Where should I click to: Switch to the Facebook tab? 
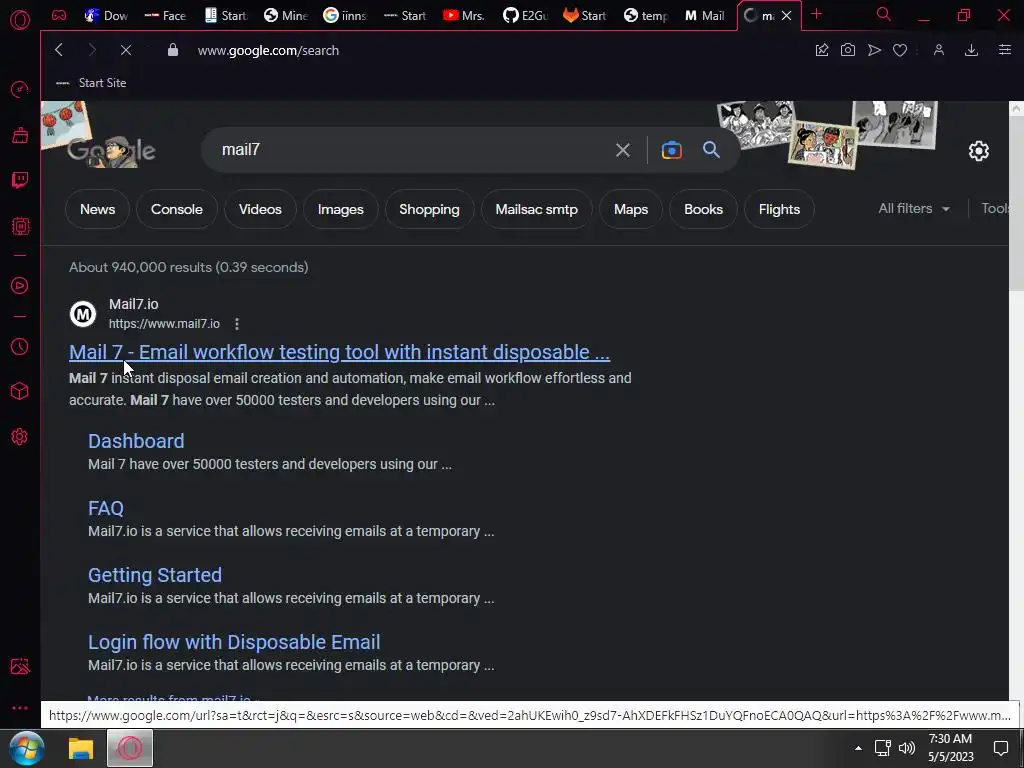(165, 15)
